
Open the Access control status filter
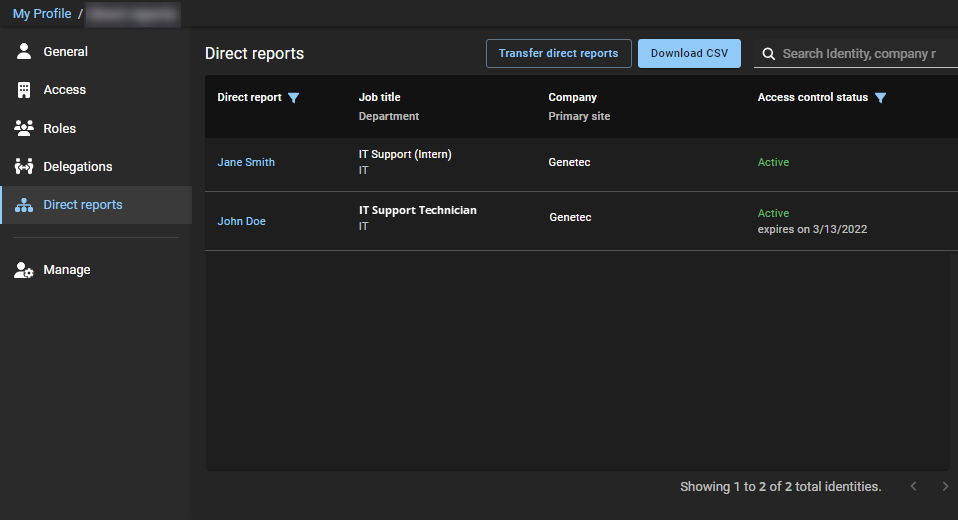pos(880,98)
